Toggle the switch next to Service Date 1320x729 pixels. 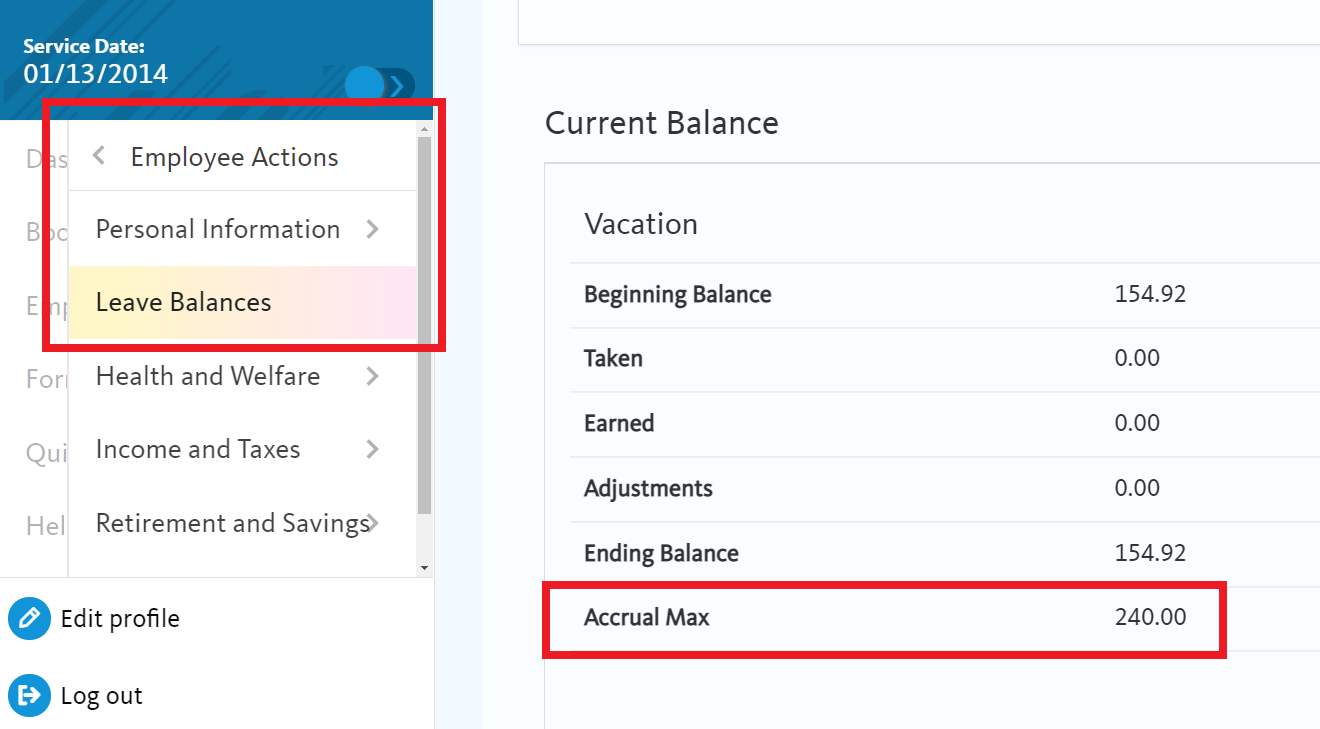pos(379,85)
